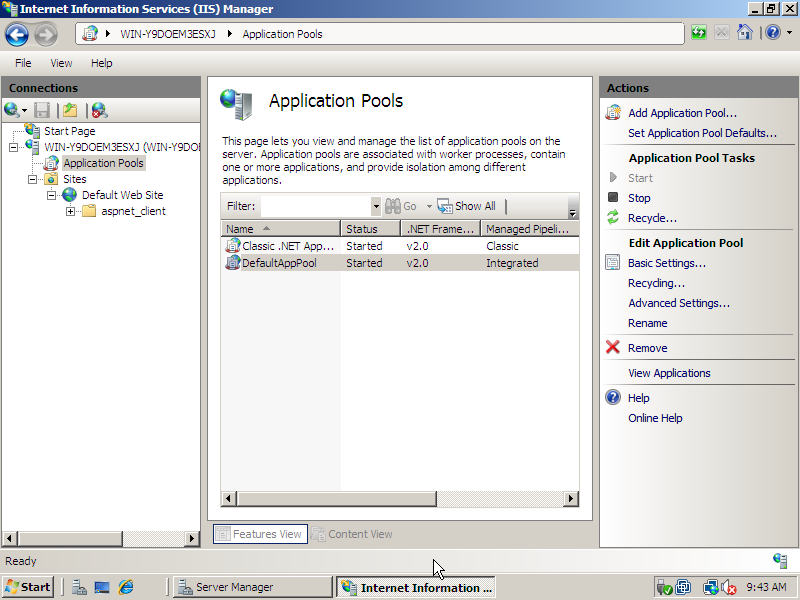This screenshot has width=800, height=600.
Task: Click the muted volume tray icon
Action: pos(729,587)
